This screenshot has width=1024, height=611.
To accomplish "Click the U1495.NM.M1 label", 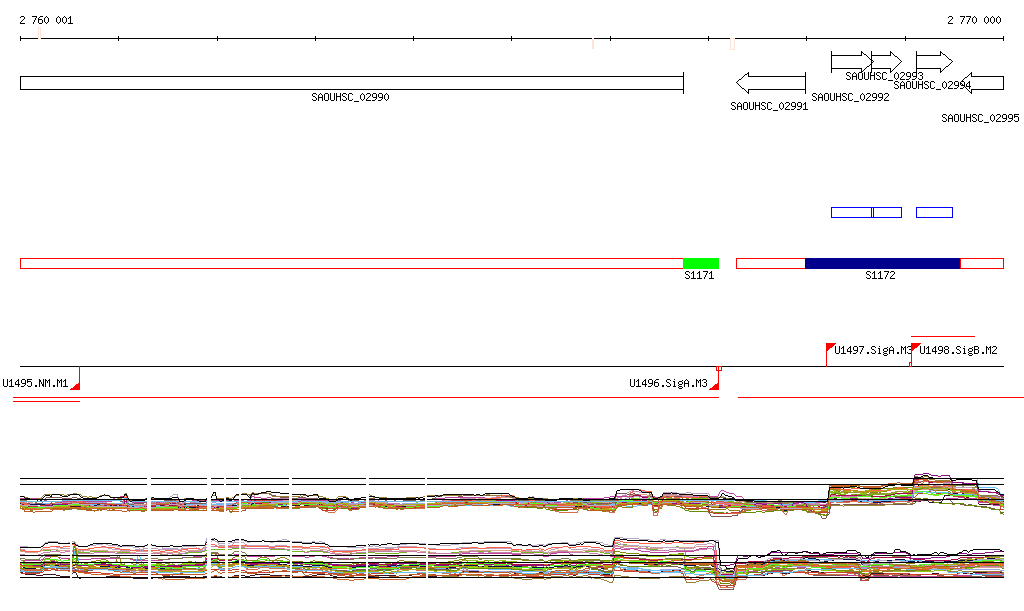I will tap(35, 383).
